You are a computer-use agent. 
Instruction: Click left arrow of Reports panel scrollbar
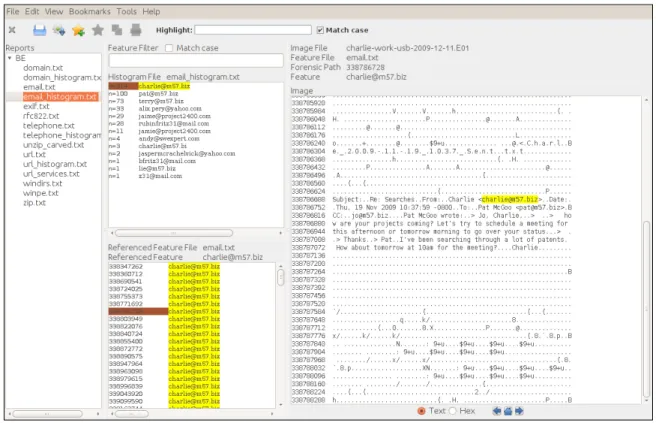pyautogui.click(x=9, y=414)
